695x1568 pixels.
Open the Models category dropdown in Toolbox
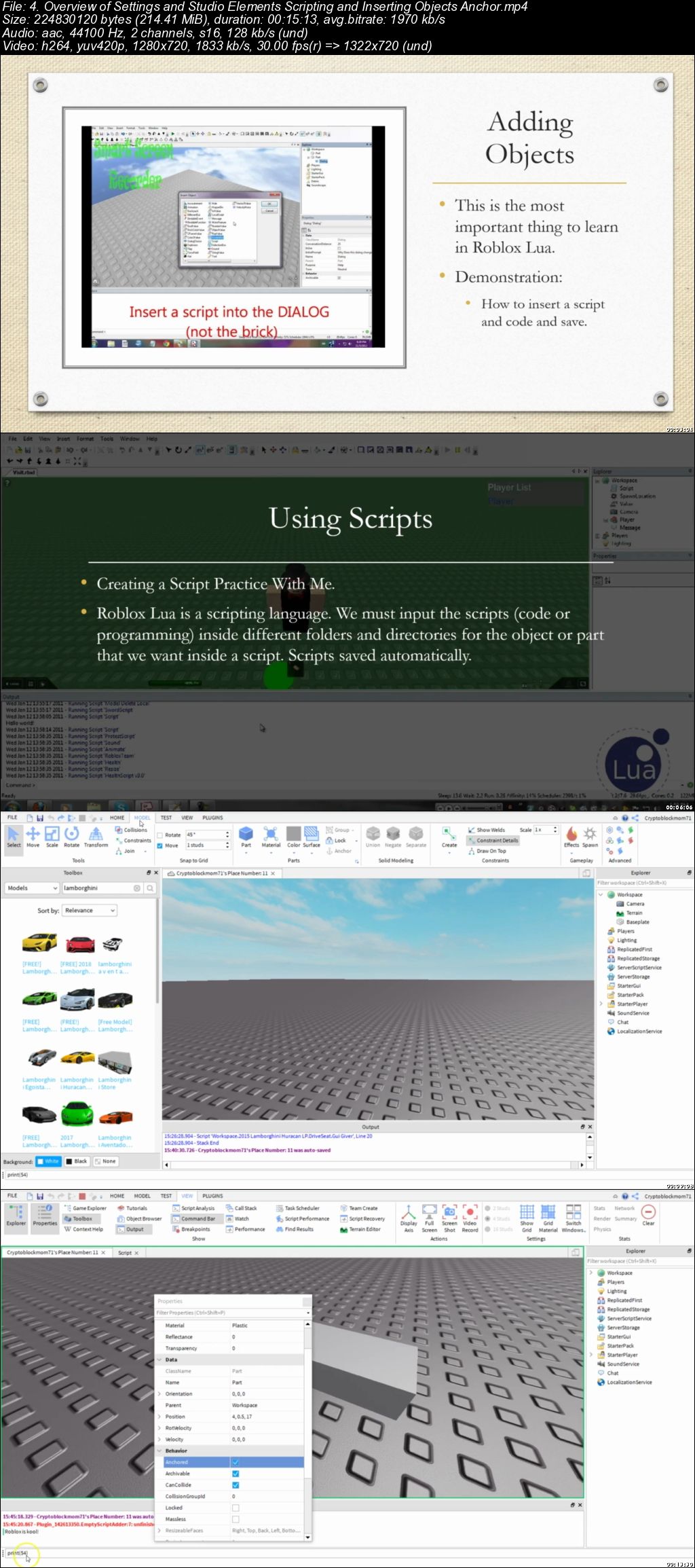[x=32, y=888]
